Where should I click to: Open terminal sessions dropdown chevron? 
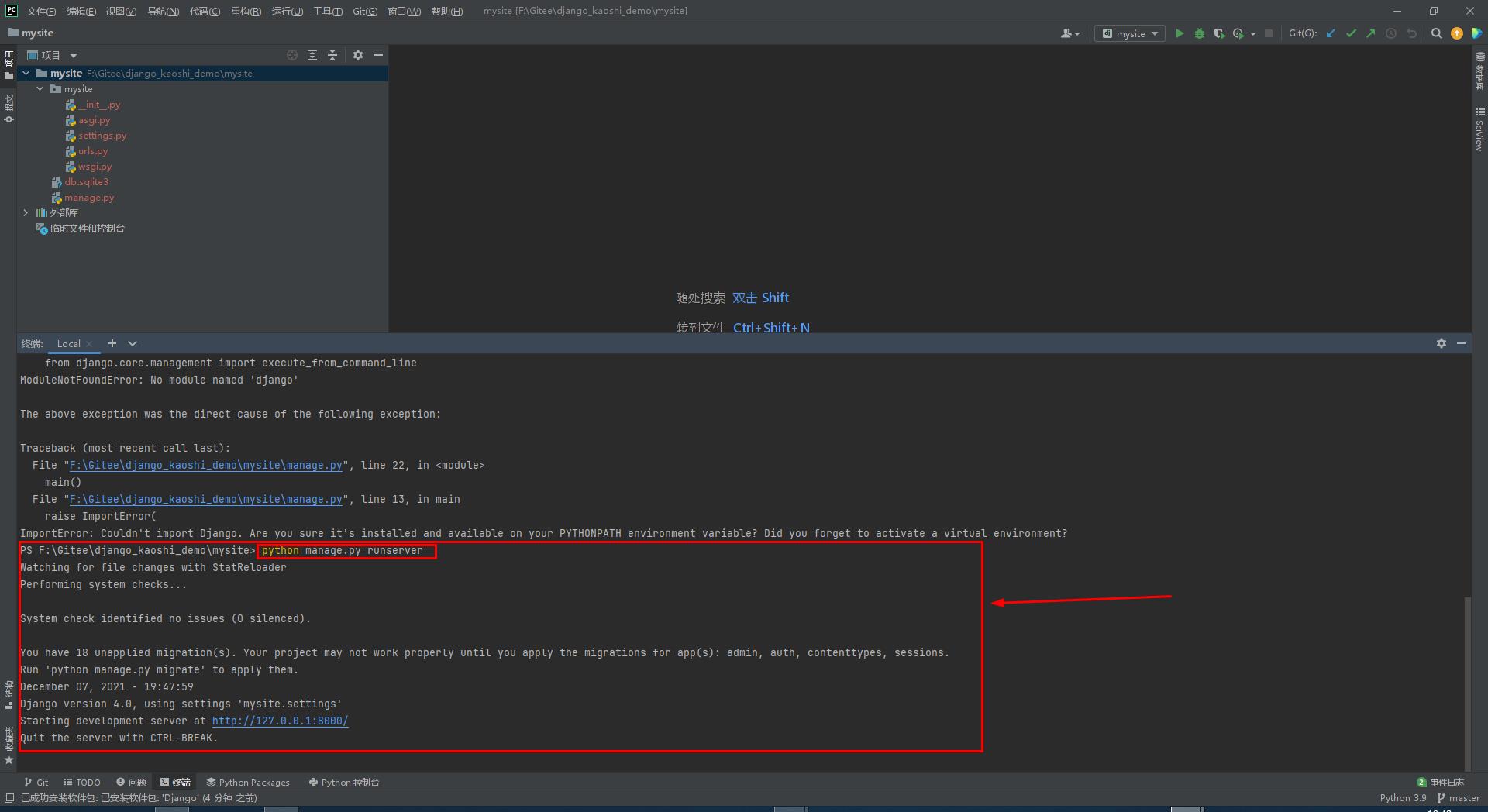pyautogui.click(x=133, y=343)
